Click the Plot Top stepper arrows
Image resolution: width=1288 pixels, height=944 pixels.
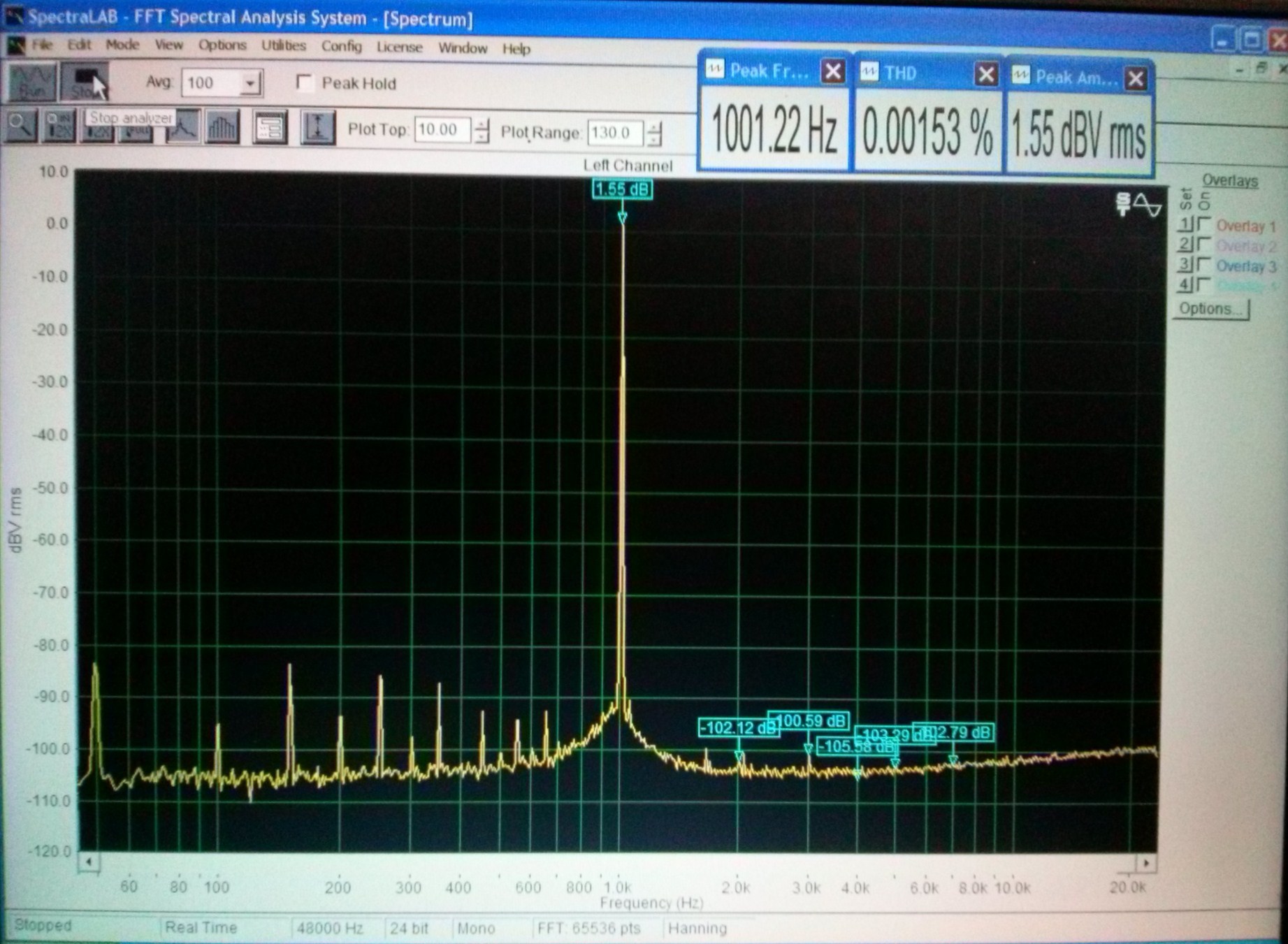(x=482, y=131)
